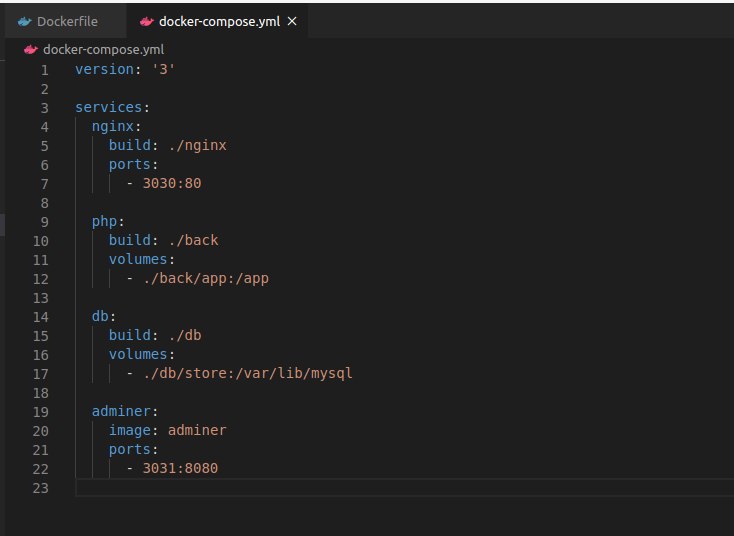This screenshot has height=536, width=734.
Task: Click the 'ports' key under nginx
Action: (x=130, y=164)
